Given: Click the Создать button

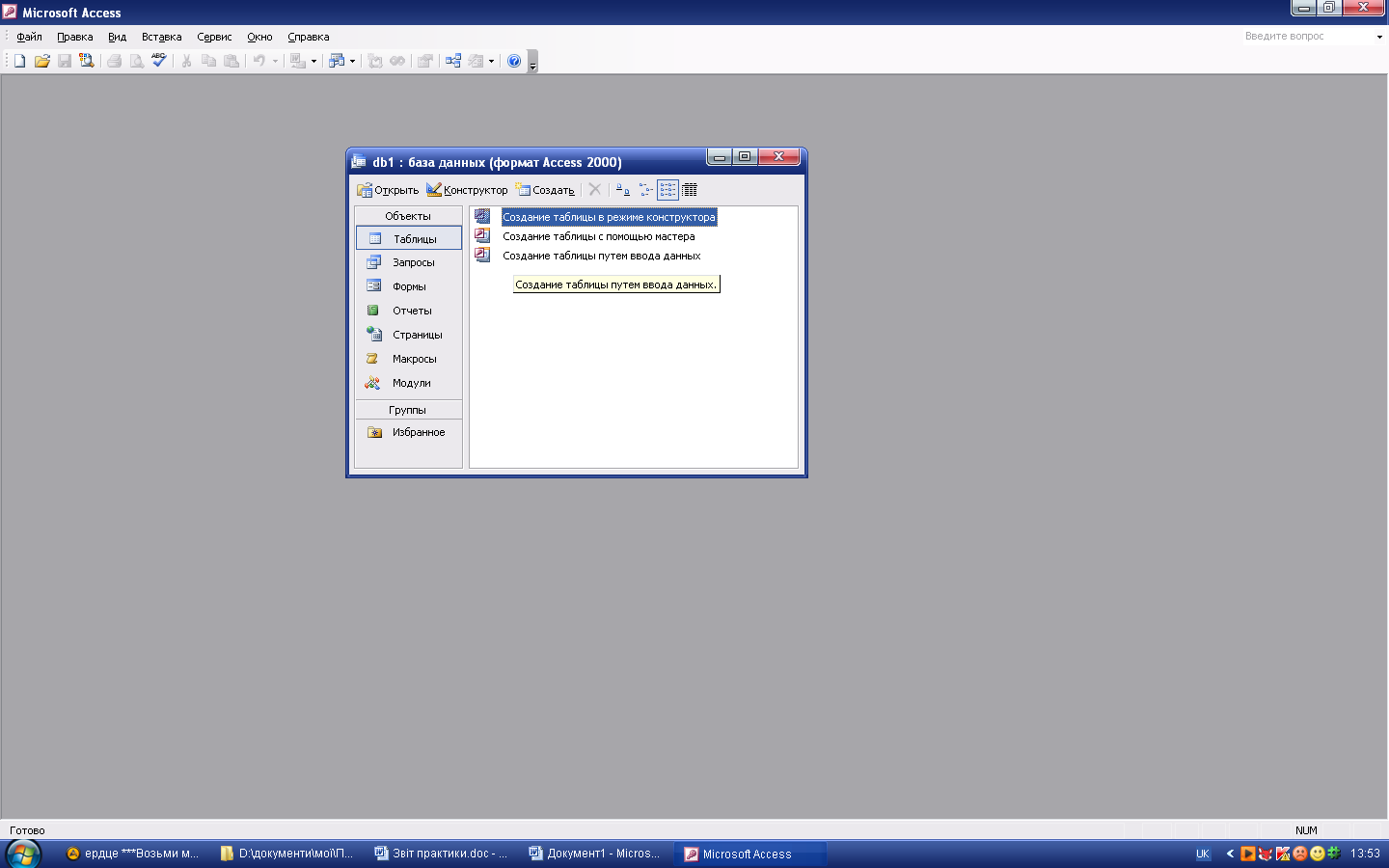Looking at the screenshot, I should (x=545, y=190).
